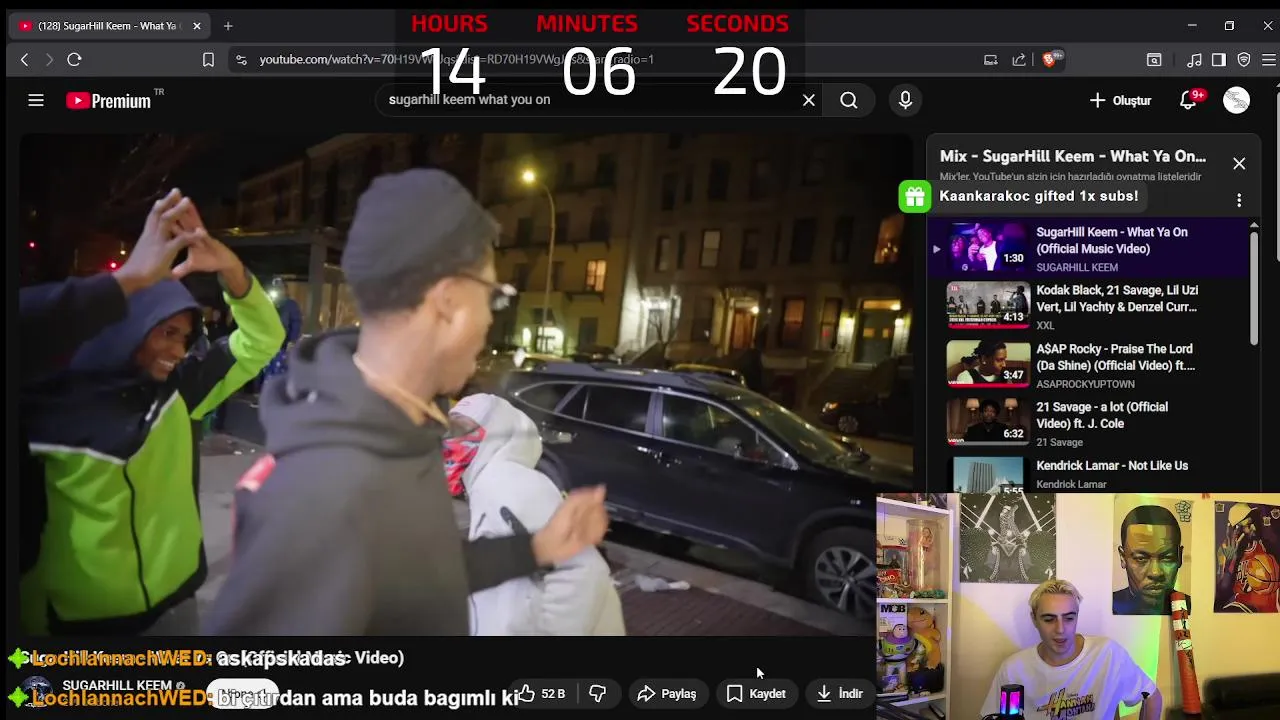The height and width of the screenshot is (720, 1280).
Task: Play SugarHill Keem What Ya On thumbnail
Action: [988, 248]
